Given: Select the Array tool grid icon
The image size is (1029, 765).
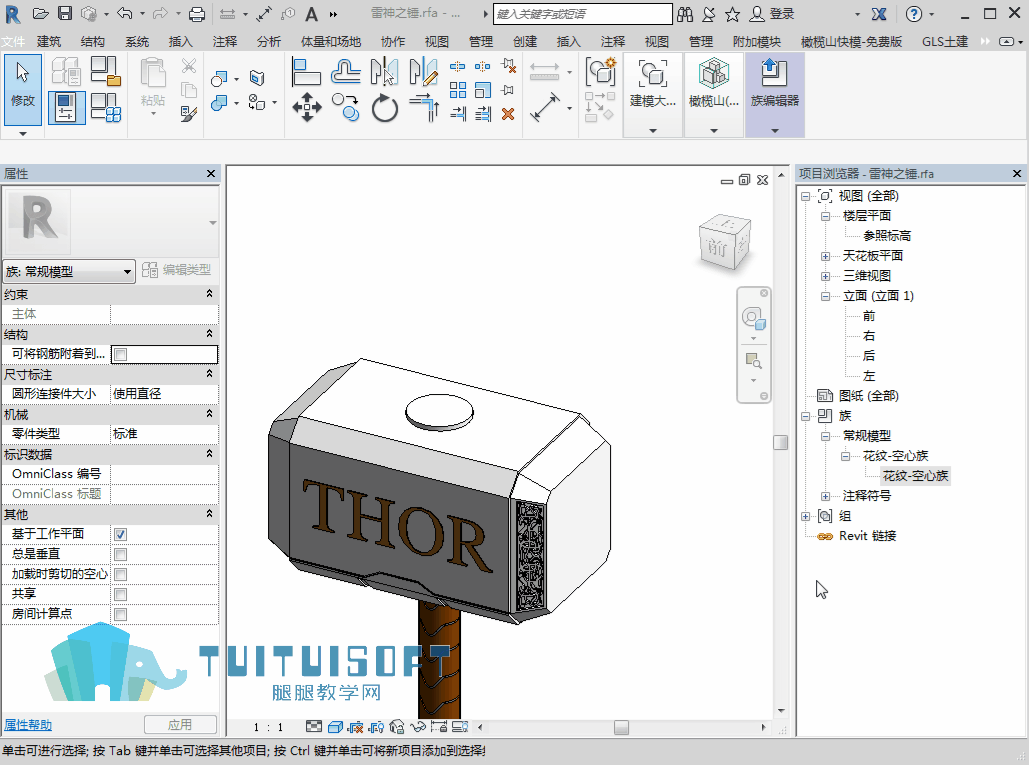Looking at the screenshot, I should click(x=458, y=90).
